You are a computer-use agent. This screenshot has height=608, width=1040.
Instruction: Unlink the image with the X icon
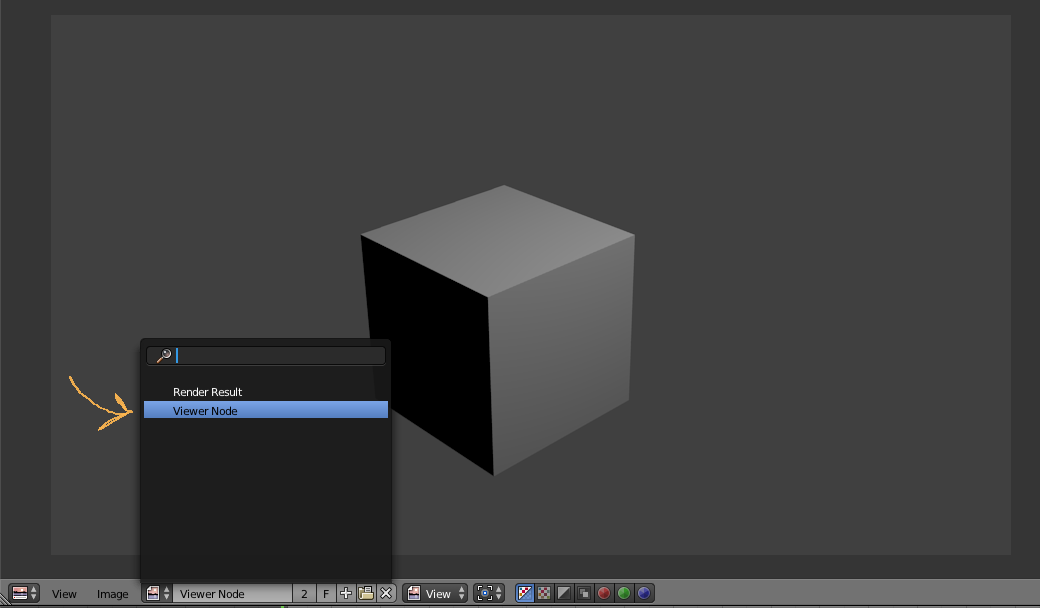tap(386, 593)
